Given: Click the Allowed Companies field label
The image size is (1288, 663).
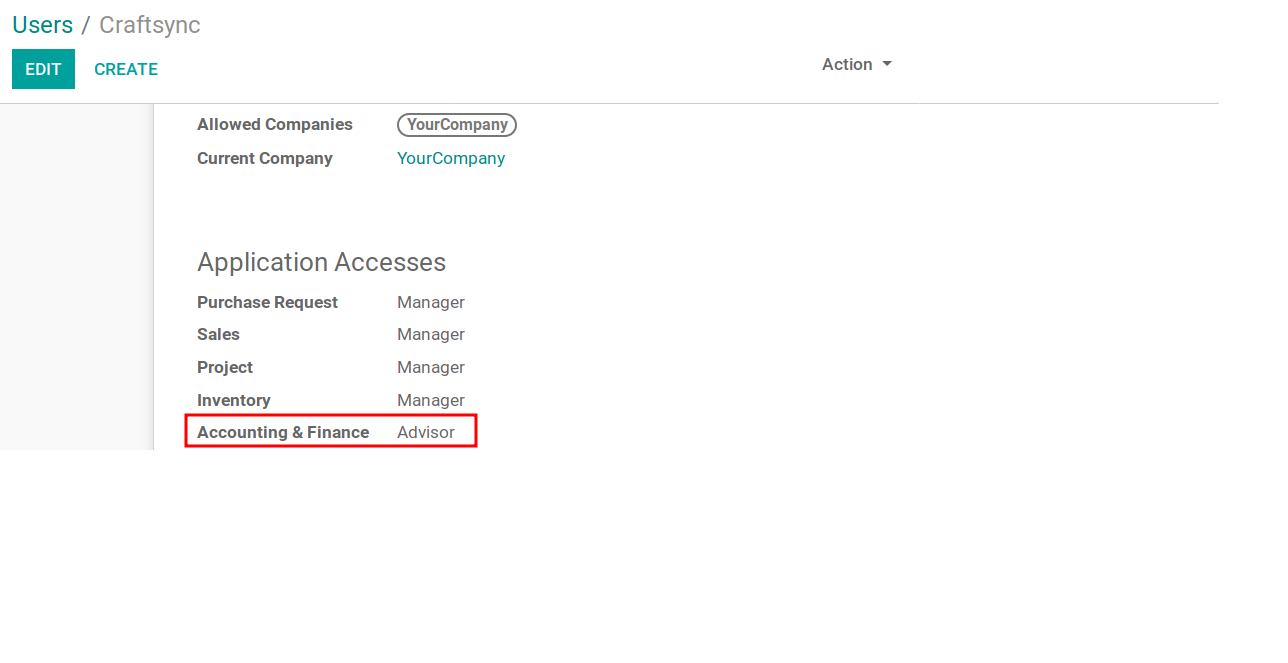Looking at the screenshot, I should (274, 125).
